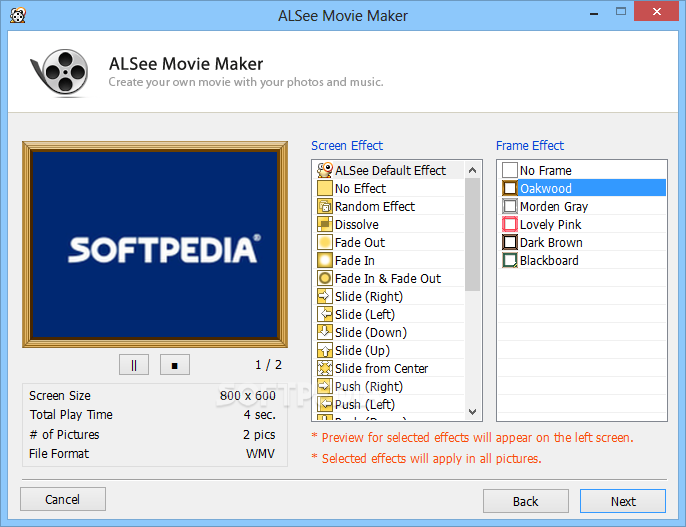Click the Screen Effect list scroll down arrow
Screen dimensions: 686x527
472,412
